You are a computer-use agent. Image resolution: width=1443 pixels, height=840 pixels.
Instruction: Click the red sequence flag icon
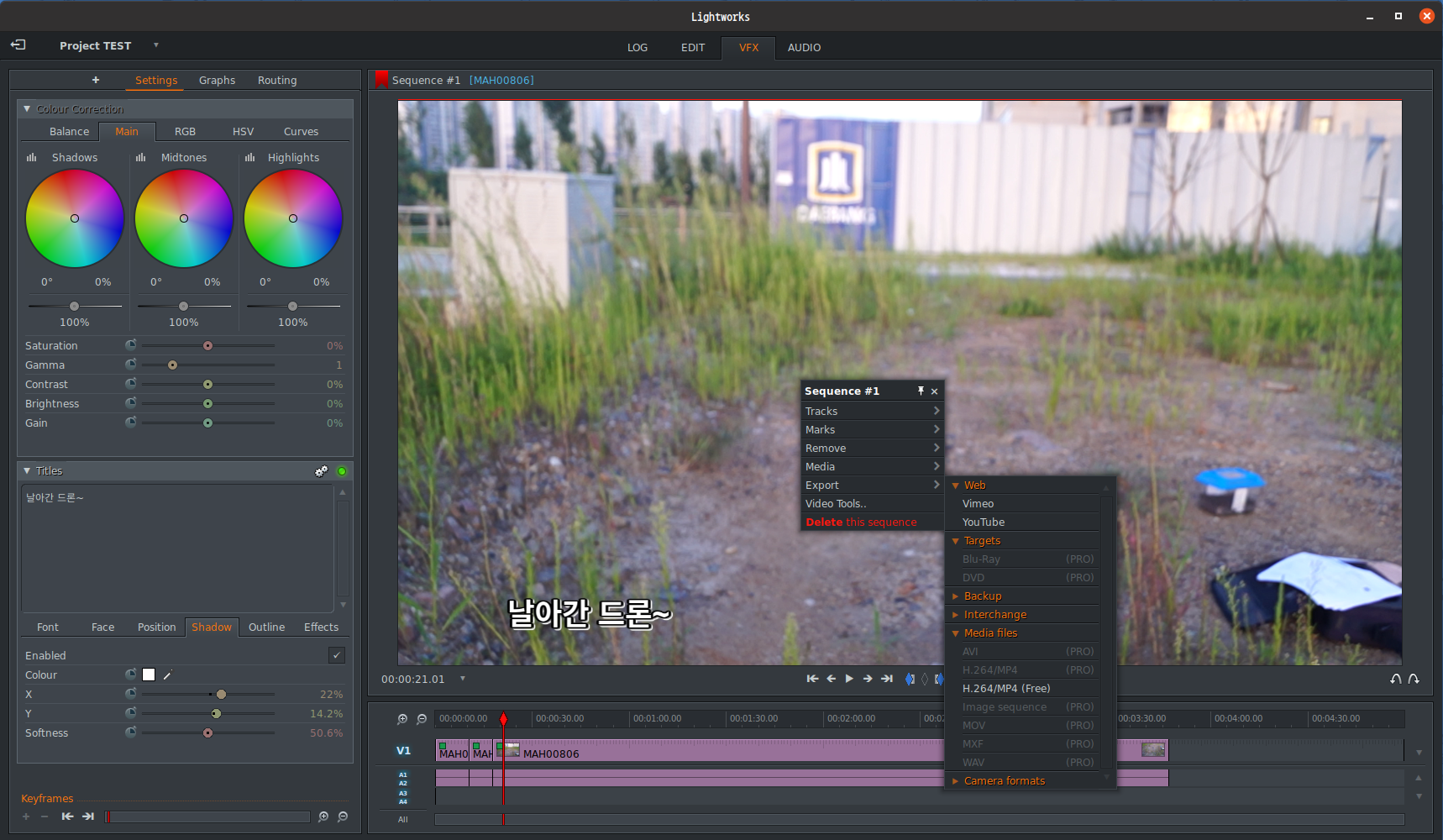pos(382,80)
